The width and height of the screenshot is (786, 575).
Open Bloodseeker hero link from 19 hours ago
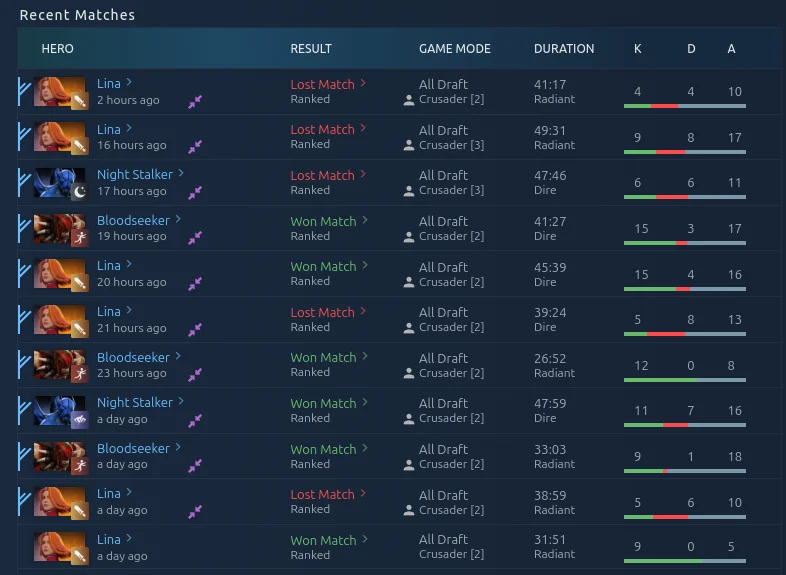tap(133, 220)
